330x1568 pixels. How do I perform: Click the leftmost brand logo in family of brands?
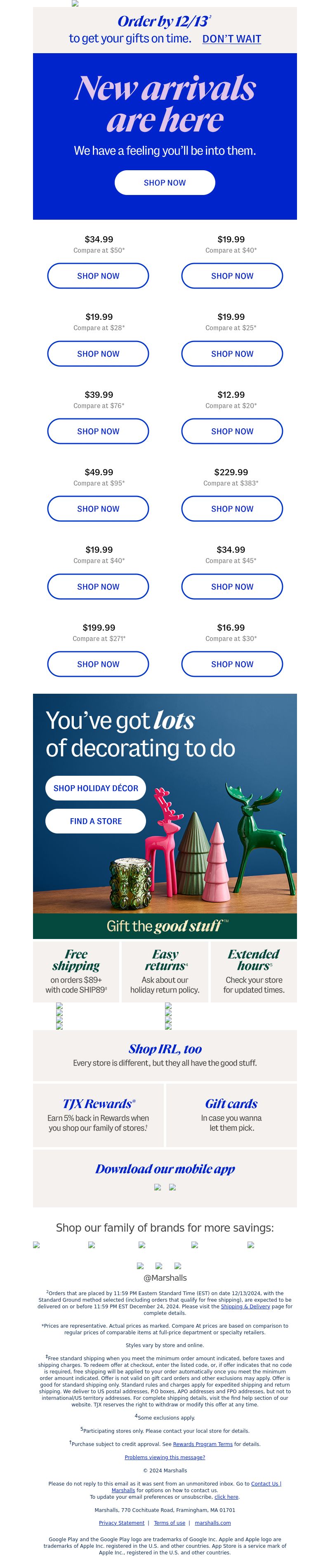[37, 1245]
